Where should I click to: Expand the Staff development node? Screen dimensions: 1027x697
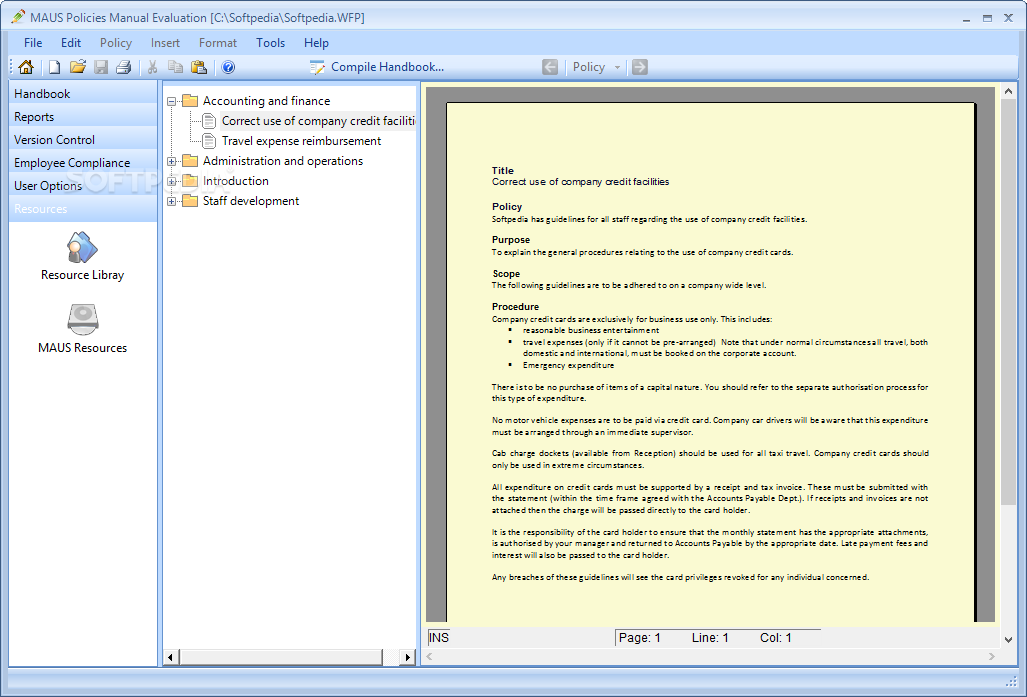tap(172, 201)
